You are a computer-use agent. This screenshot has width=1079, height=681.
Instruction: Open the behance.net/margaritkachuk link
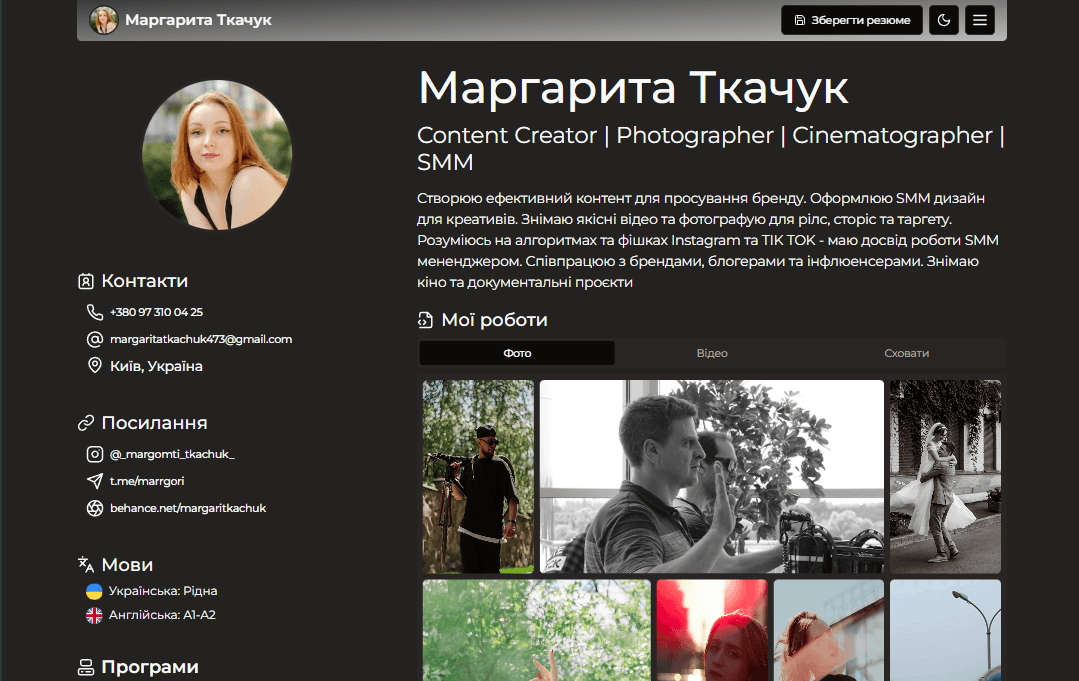point(187,508)
